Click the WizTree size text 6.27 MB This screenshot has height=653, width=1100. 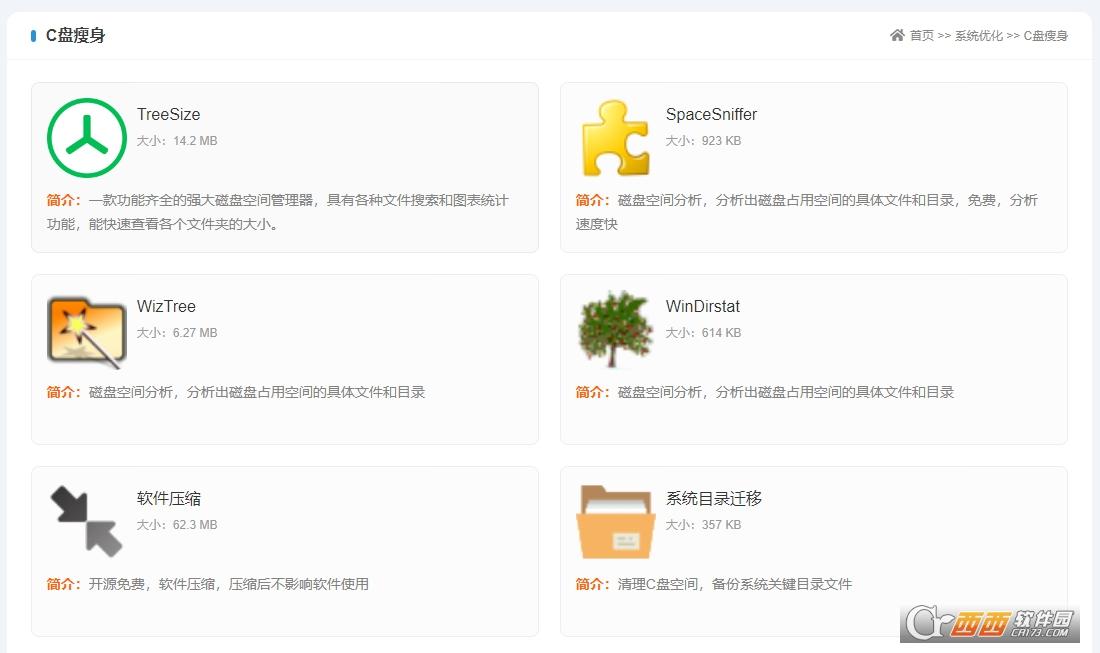tap(177, 333)
